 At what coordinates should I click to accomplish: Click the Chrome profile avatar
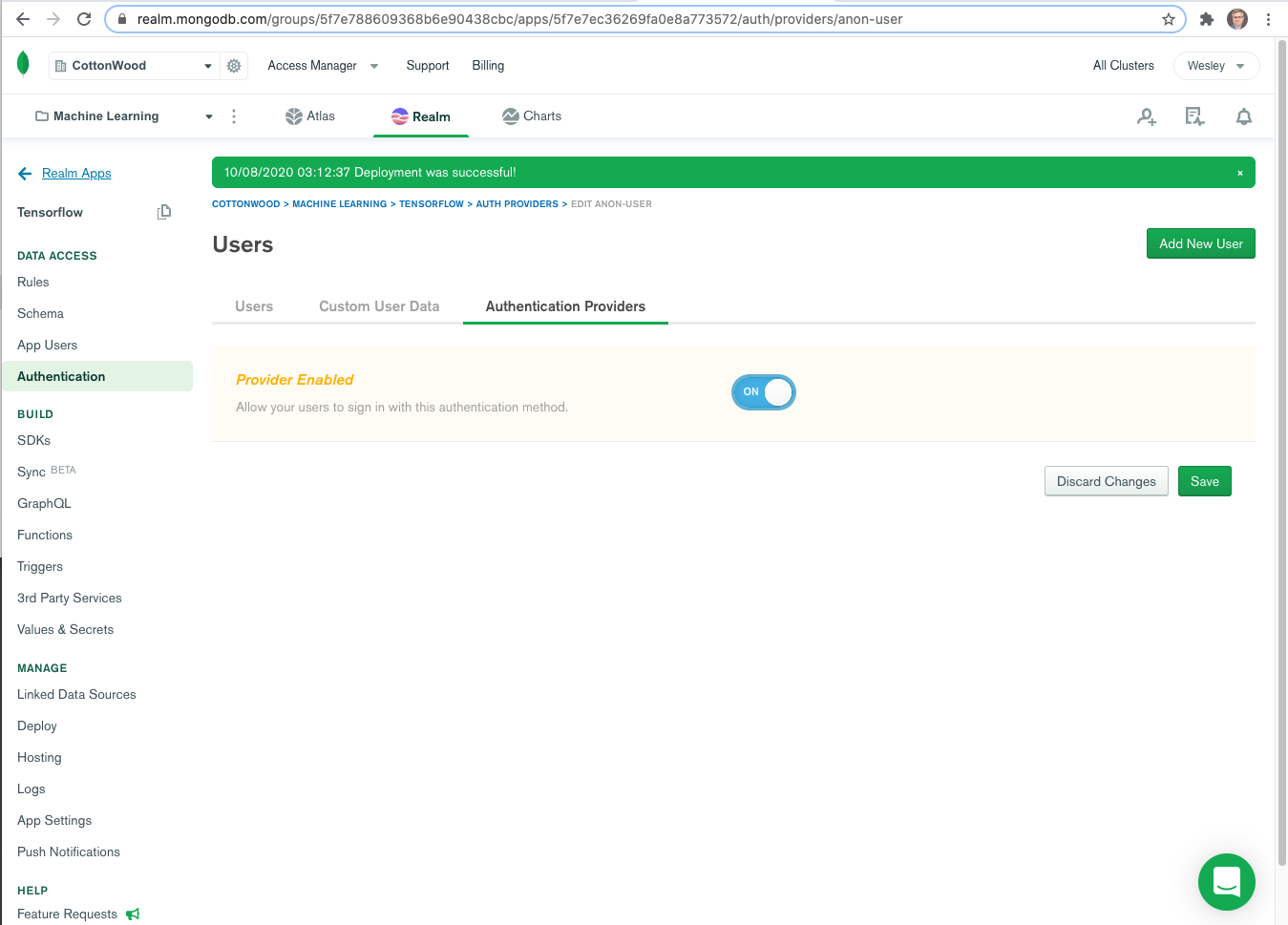(1237, 19)
